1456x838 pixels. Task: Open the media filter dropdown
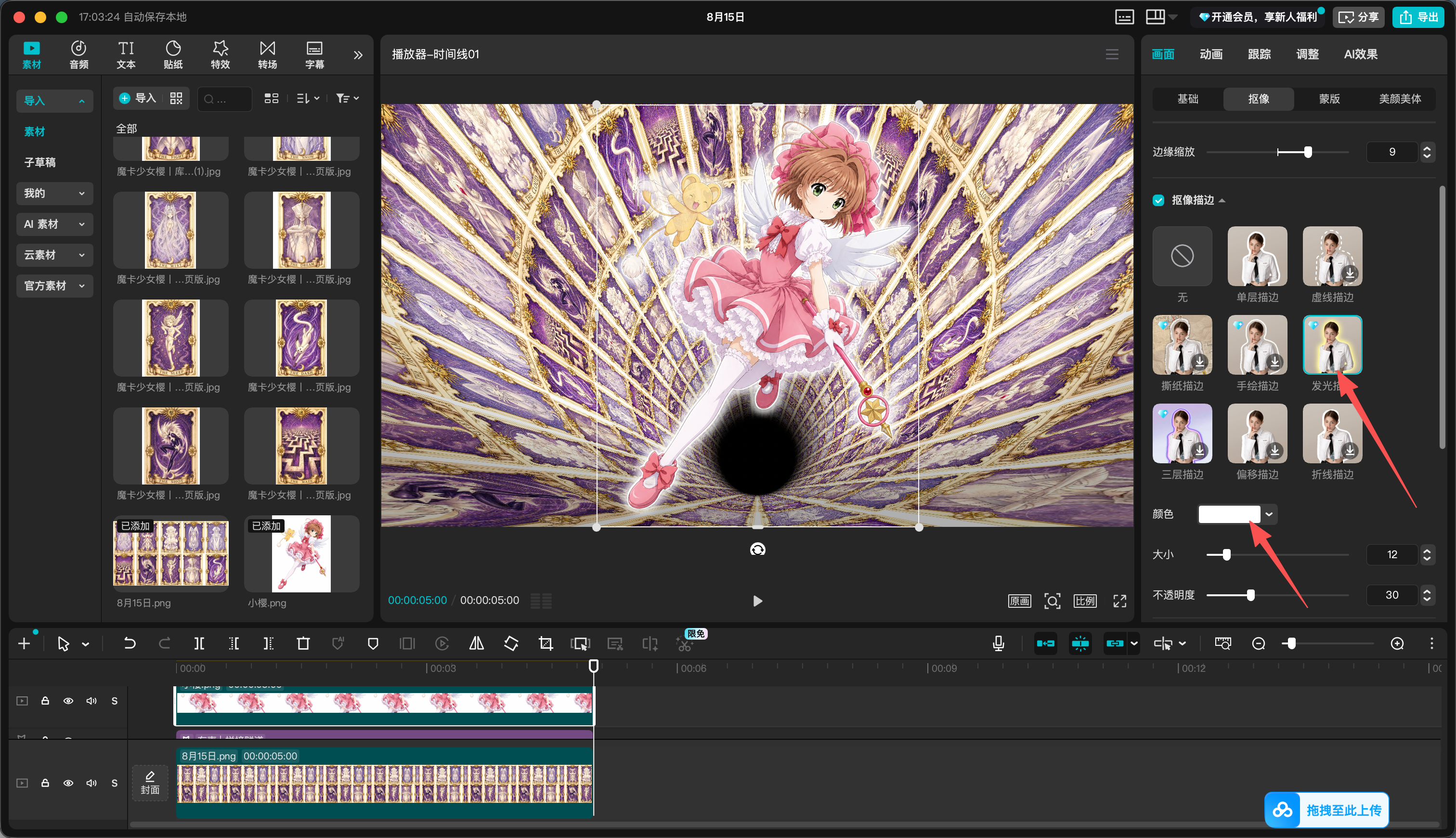348,98
